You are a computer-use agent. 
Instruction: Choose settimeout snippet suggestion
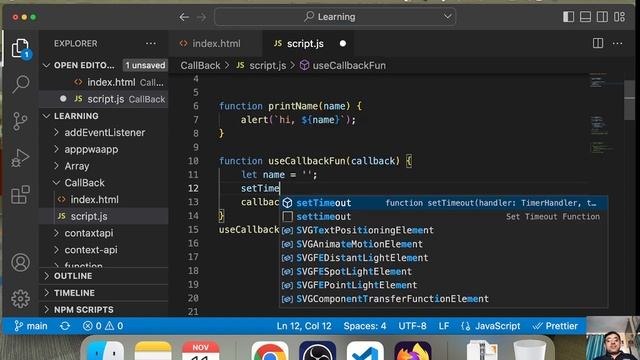pyautogui.click(x=444, y=217)
